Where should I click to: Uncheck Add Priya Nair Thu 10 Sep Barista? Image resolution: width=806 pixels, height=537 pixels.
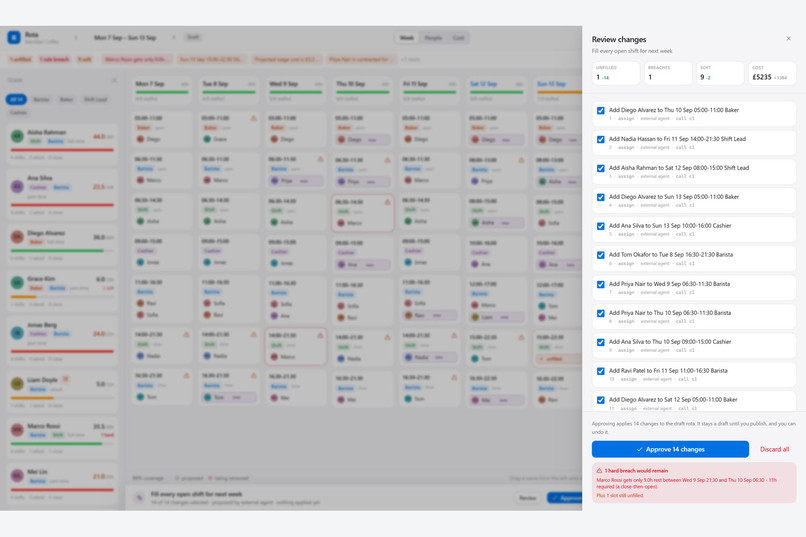pos(600,313)
